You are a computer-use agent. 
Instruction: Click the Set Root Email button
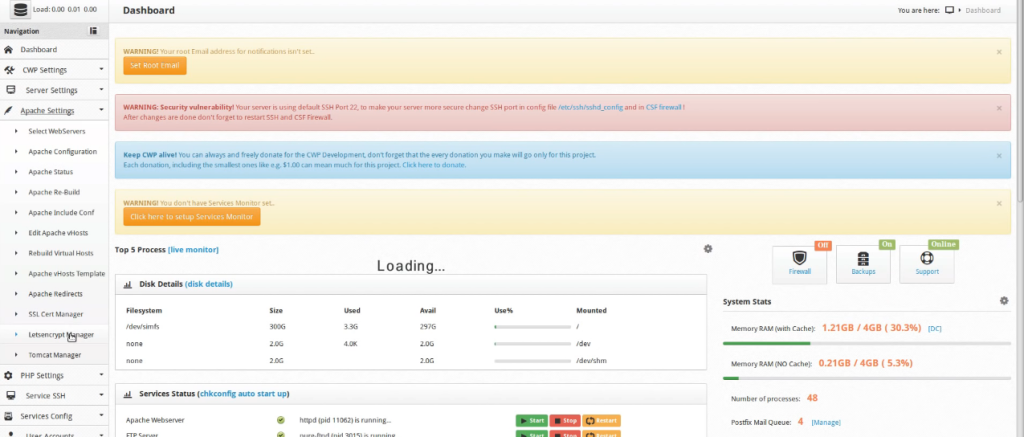coord(155,65)
